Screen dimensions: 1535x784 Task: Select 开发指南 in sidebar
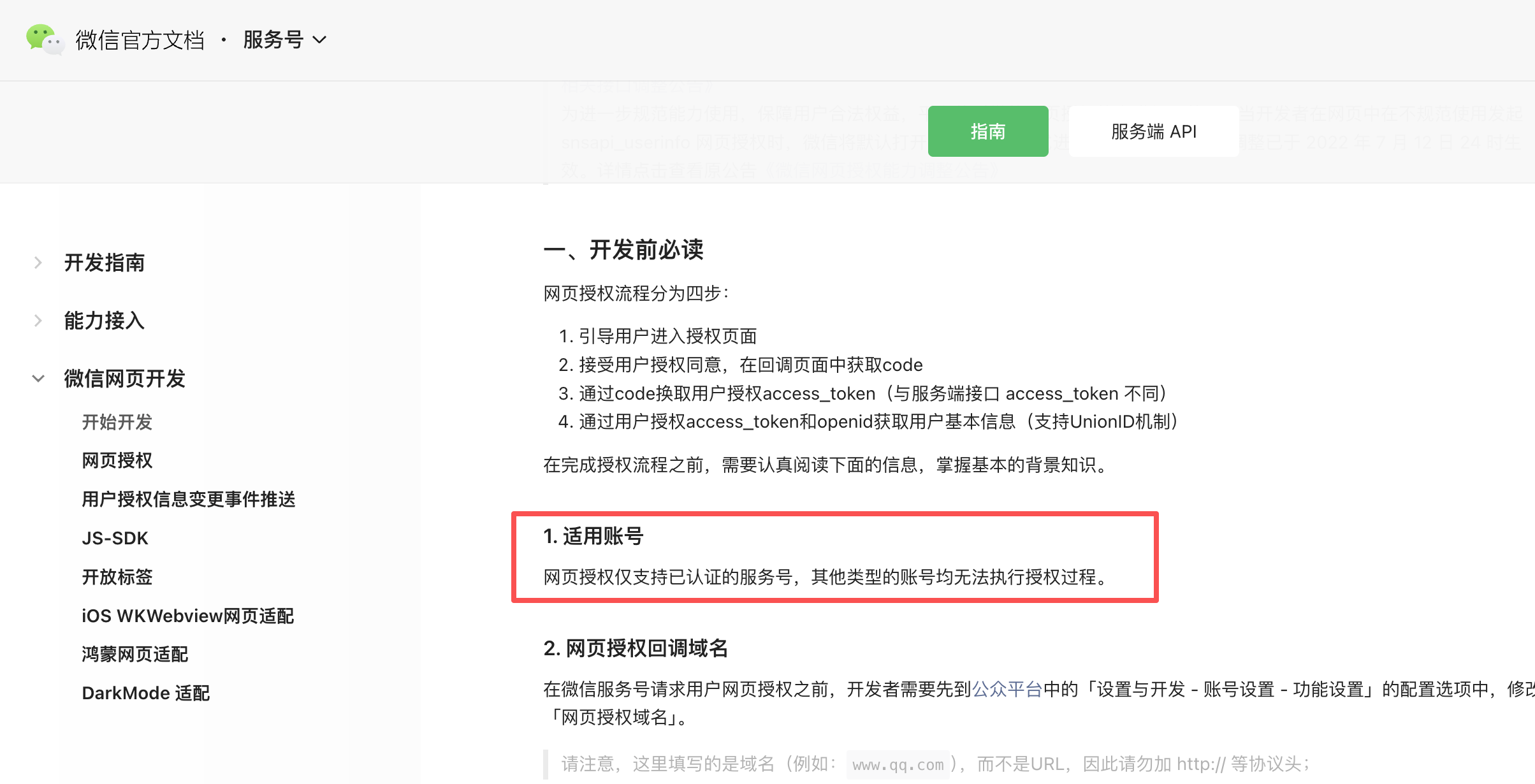(105, 263)
